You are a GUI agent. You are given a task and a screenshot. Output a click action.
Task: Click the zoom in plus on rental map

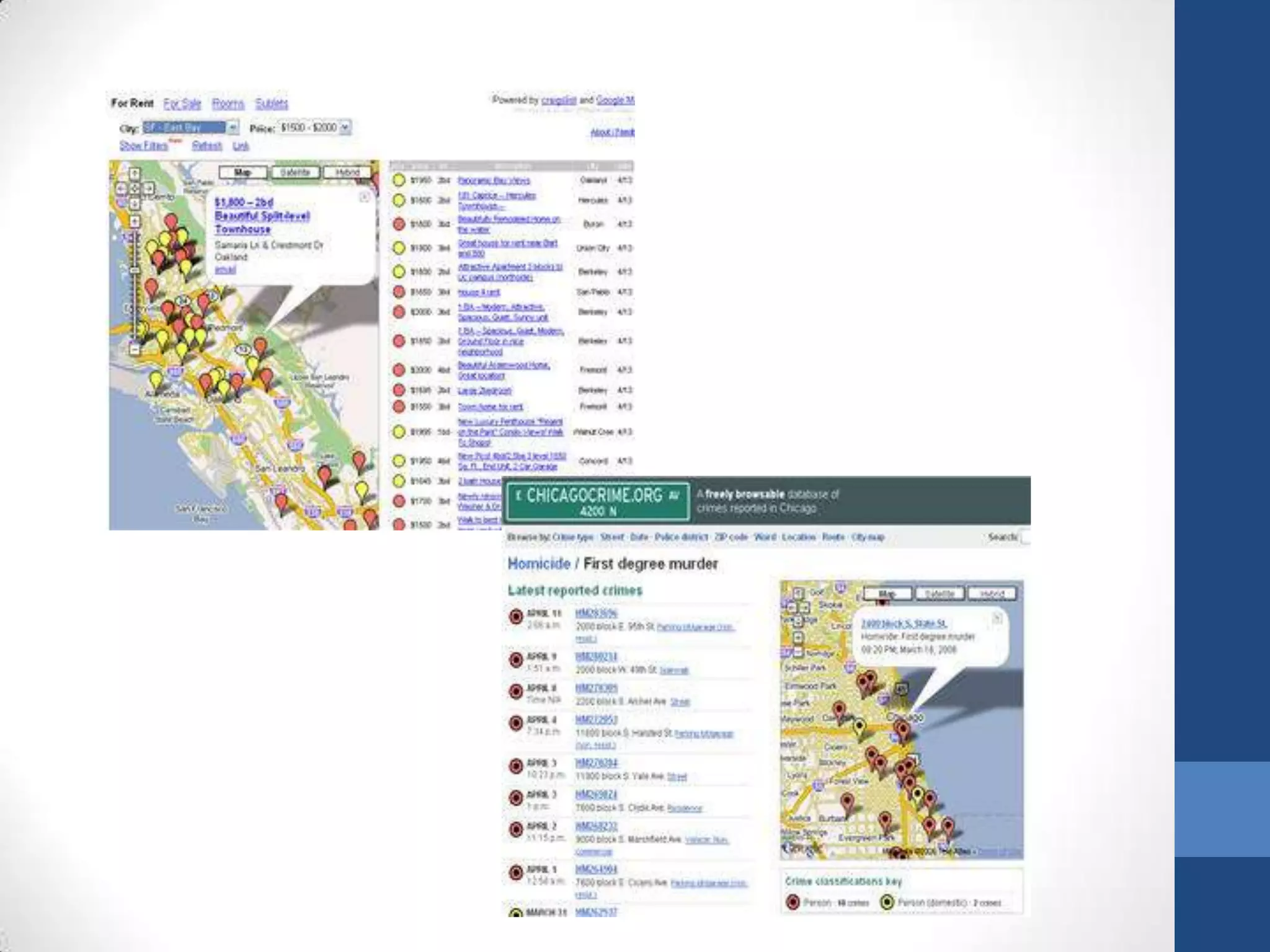[135, 221]
